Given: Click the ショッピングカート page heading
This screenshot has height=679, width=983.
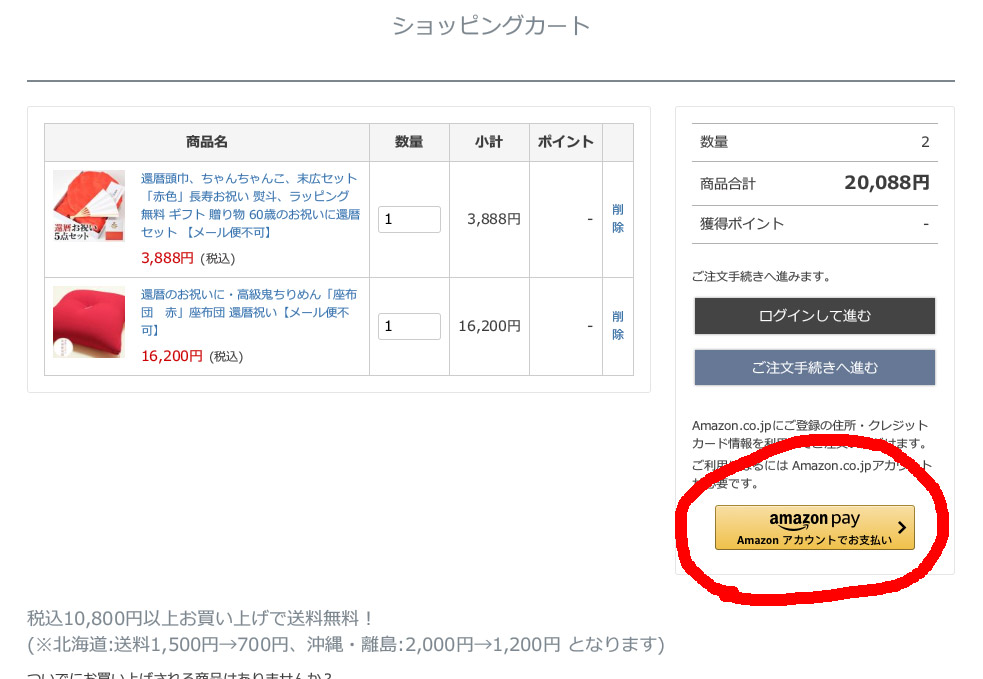Looking at the screenshot, I should point(491,26).
